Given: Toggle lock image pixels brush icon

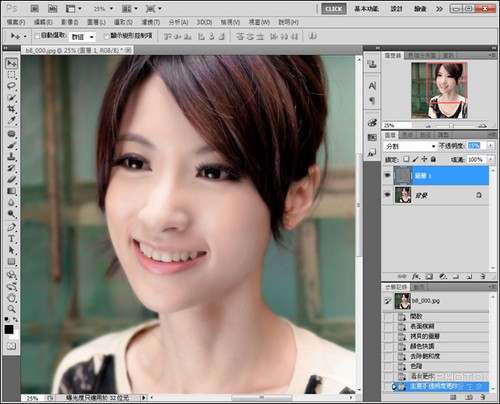Looking at the screenshot, I should (415, 159).
